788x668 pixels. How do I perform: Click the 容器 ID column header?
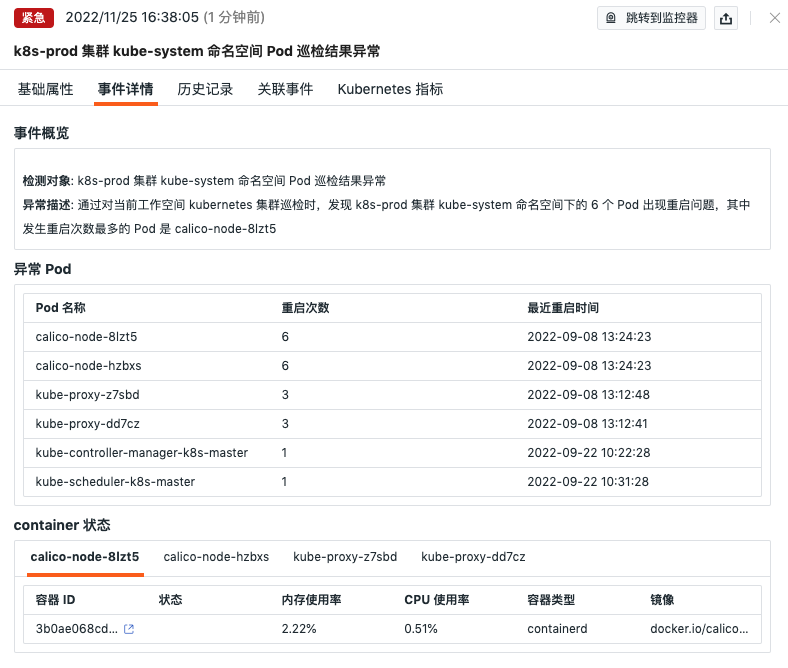tap(55, 600)
